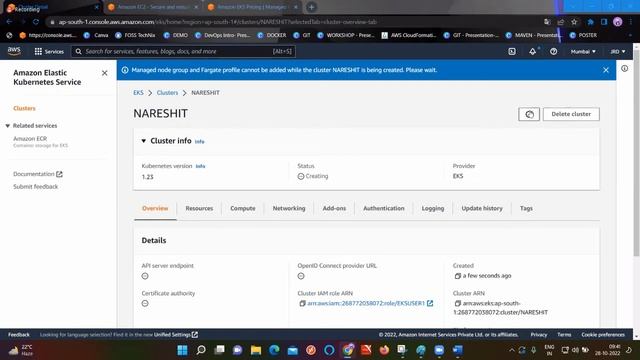This screenshot has width=640, height=360.
Task: Open taskbar Search
Action: pyautogui.click(x=201, y=350)
